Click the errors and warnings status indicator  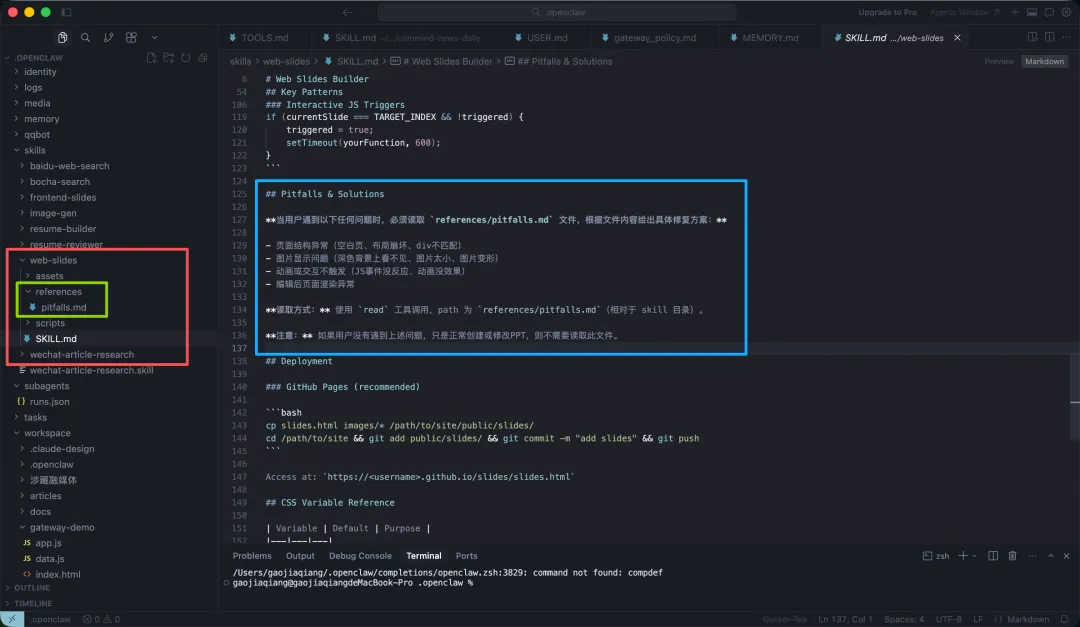coord(101,619)
